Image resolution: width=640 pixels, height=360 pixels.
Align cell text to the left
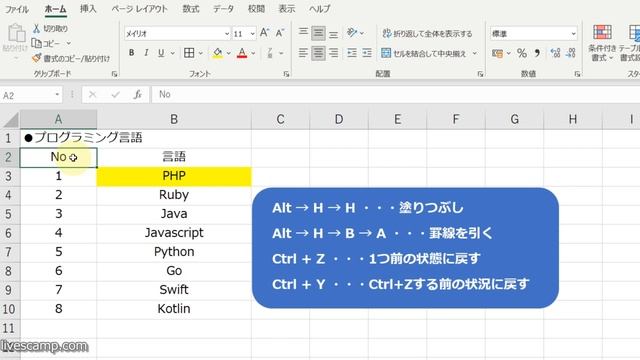(x=303, y=53)
